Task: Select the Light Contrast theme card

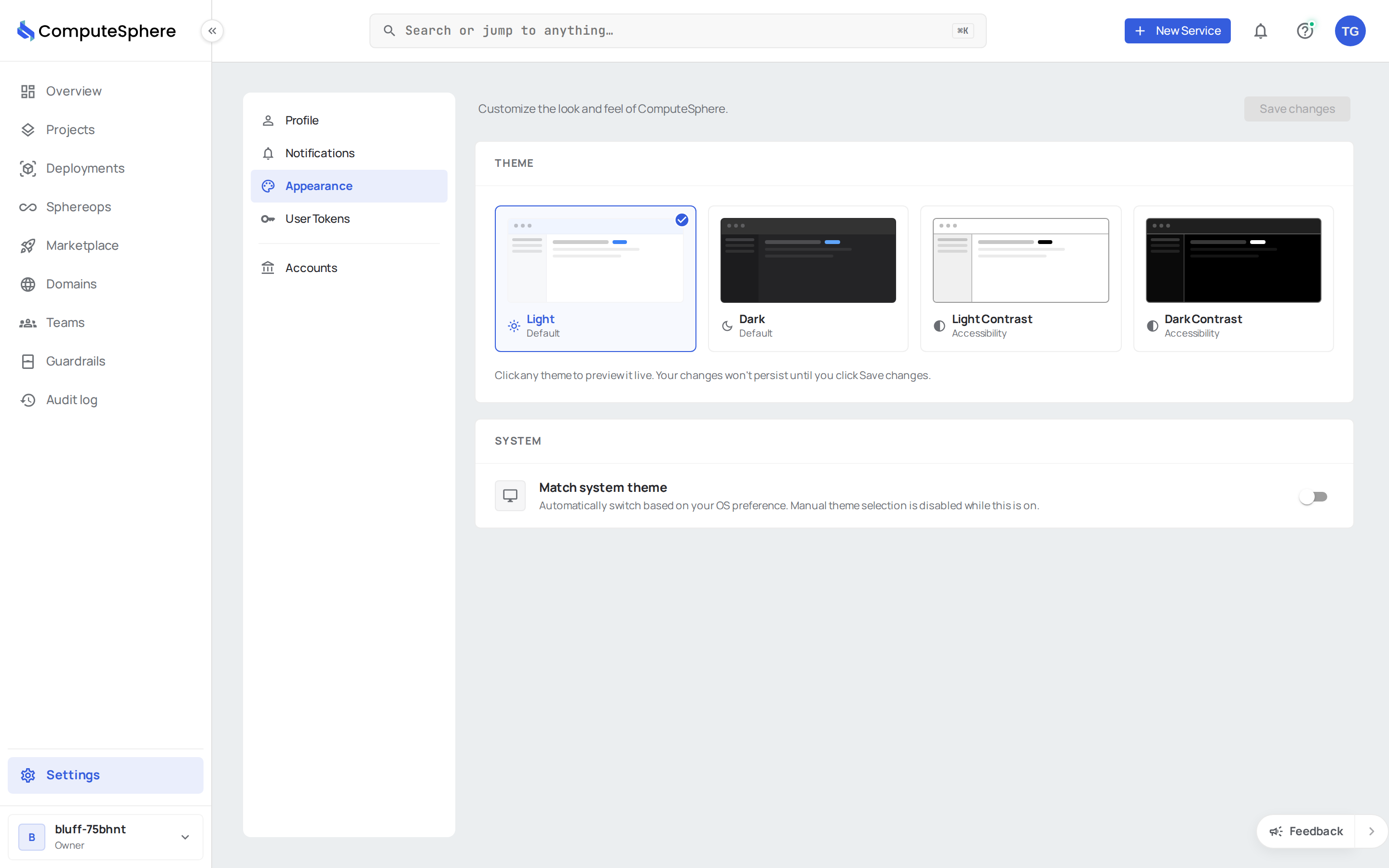Action: tap(1021, 278)
